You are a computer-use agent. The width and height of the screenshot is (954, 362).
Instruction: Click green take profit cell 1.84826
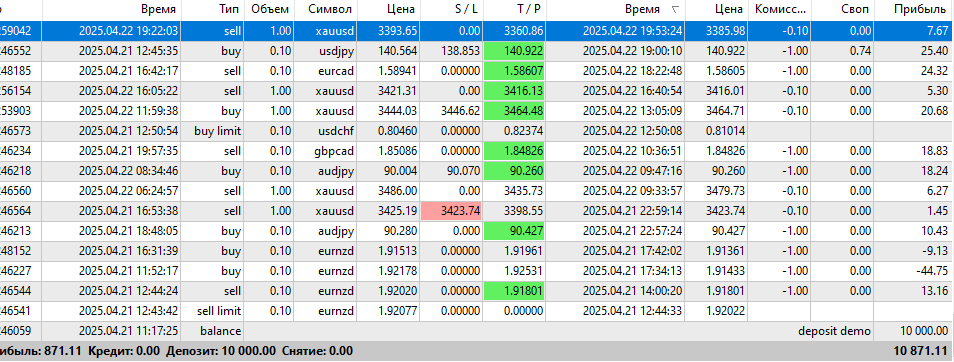514,151
